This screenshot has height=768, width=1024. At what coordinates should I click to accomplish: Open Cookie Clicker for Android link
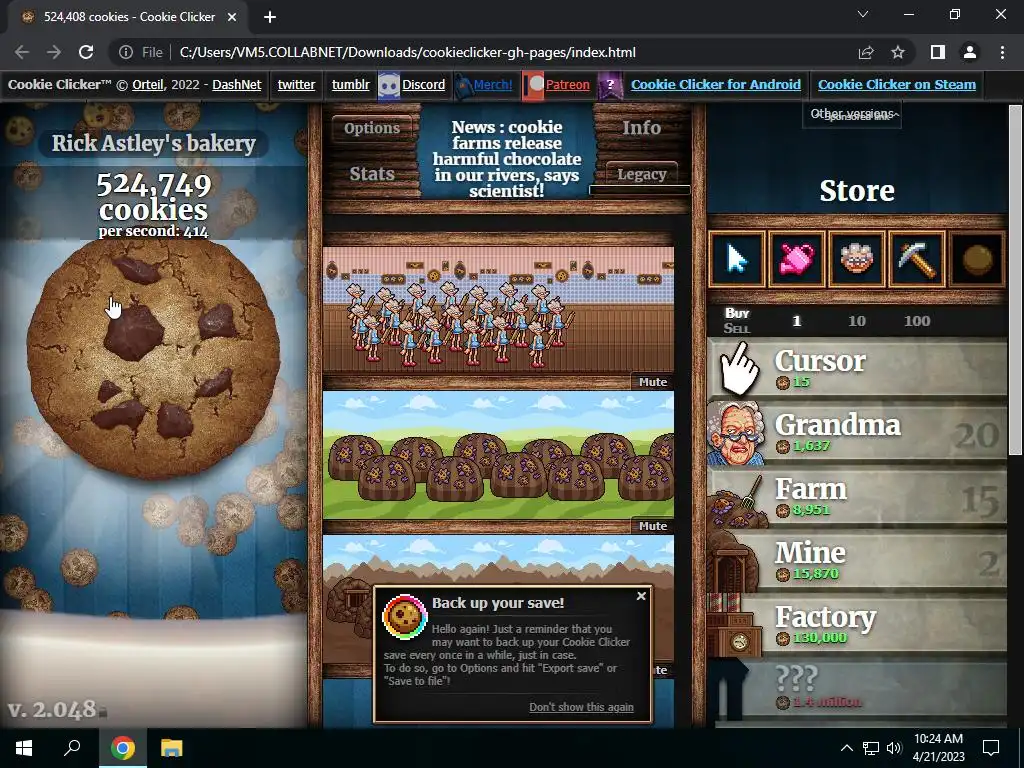pyautogui.click(x=716, y=84)
